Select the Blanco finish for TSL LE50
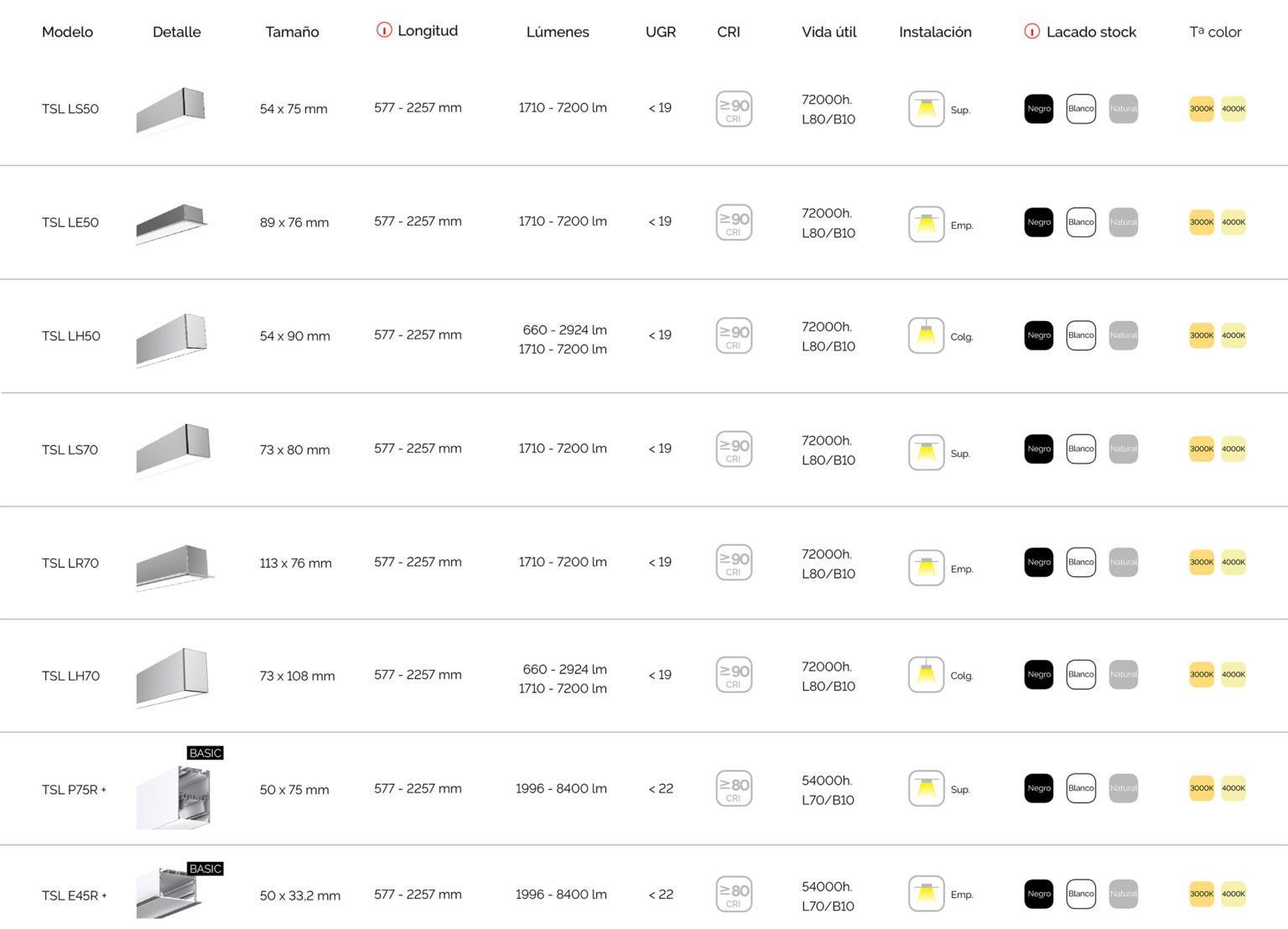This screenshot has width=1288, height=929. tap(1081, 222)
